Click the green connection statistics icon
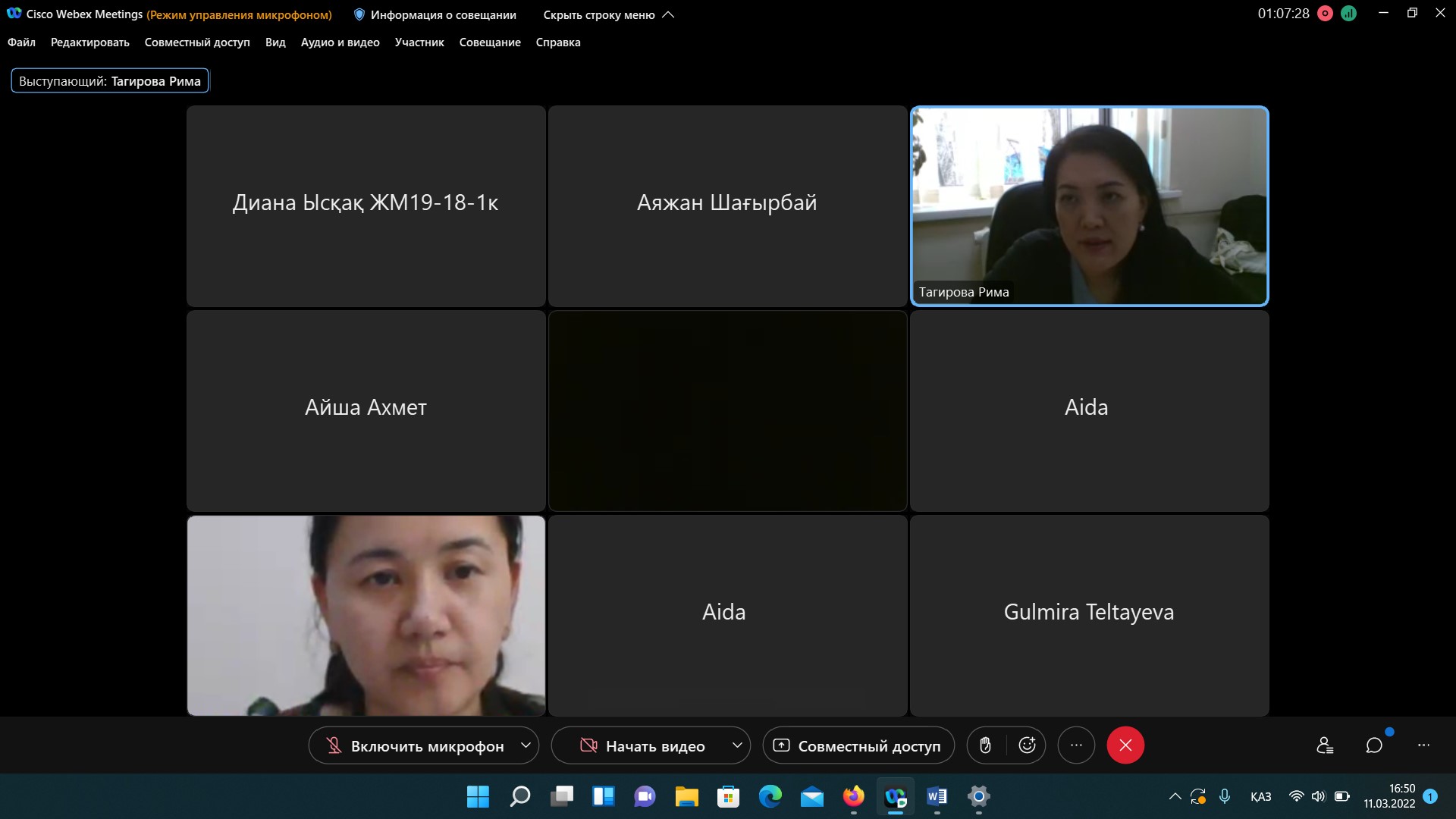The height and width of the screenshot is (819, 1456). (x=1348, y=14)
